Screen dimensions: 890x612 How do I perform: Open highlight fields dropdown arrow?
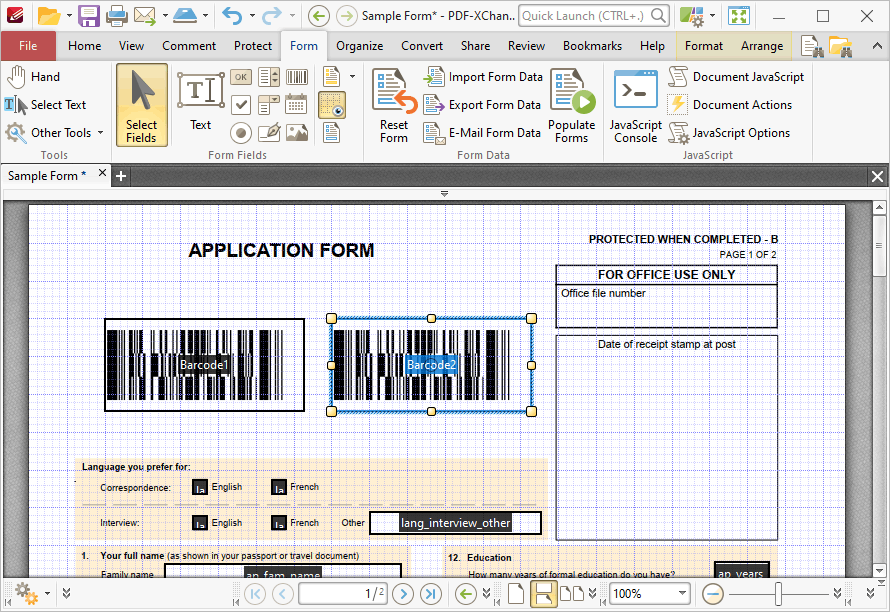pyautogui.click(x=352, y=77)
